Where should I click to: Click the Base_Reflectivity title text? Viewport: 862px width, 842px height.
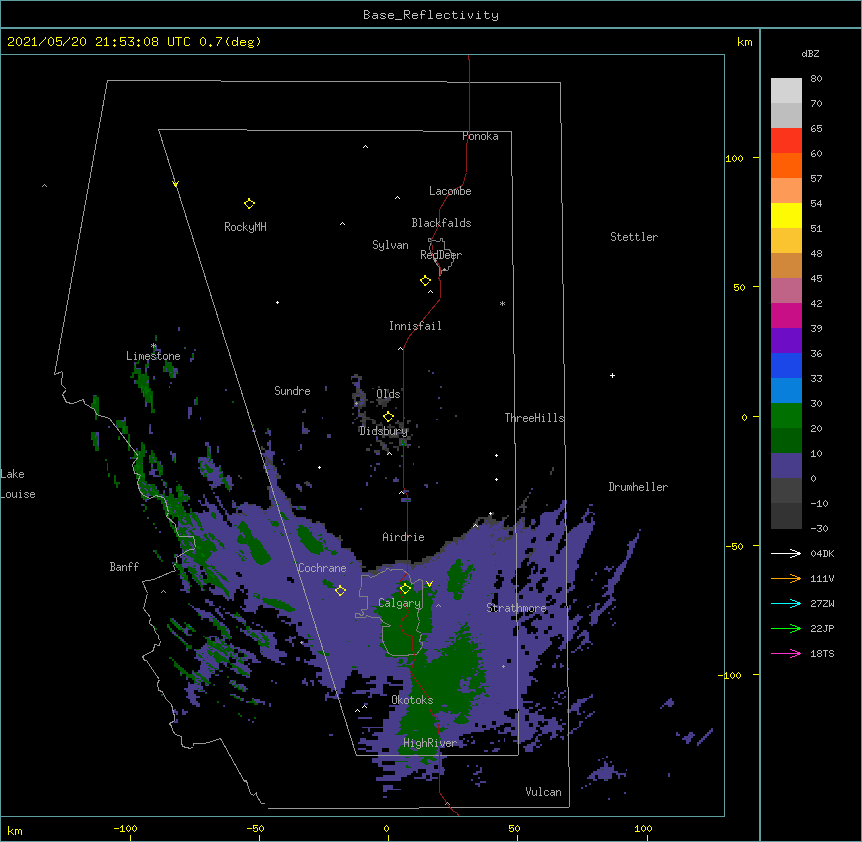click(431, 15)
